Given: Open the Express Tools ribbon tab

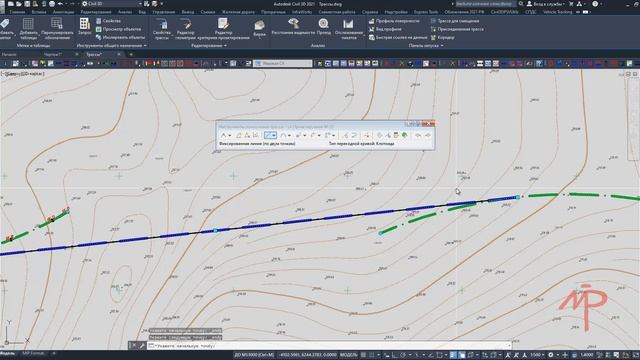Looking at the screenshot, I should click(x=426, y=12).
